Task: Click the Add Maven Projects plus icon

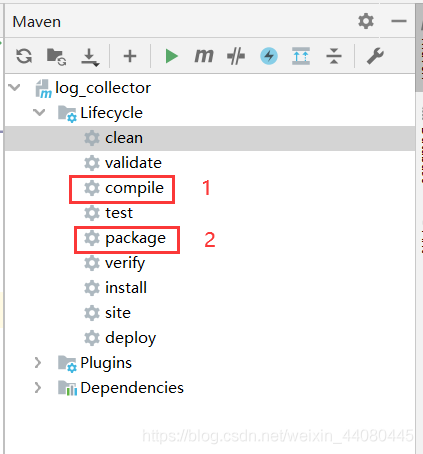Action: 130,56
